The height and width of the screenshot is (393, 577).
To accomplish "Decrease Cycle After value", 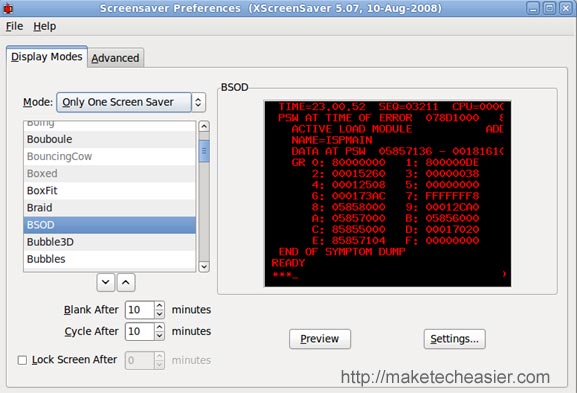I will pos(159,335).
